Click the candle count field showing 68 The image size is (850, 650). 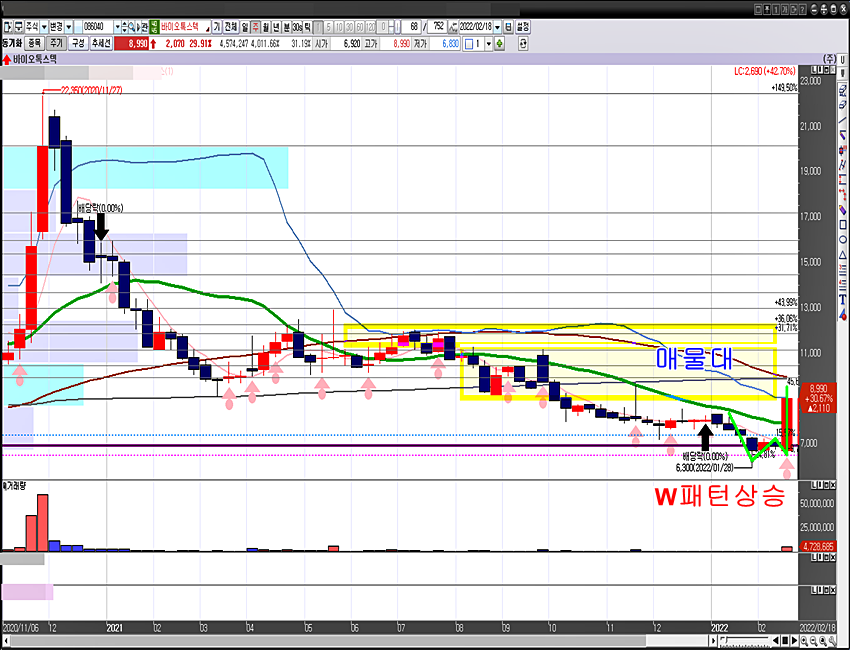click(411, 27)
